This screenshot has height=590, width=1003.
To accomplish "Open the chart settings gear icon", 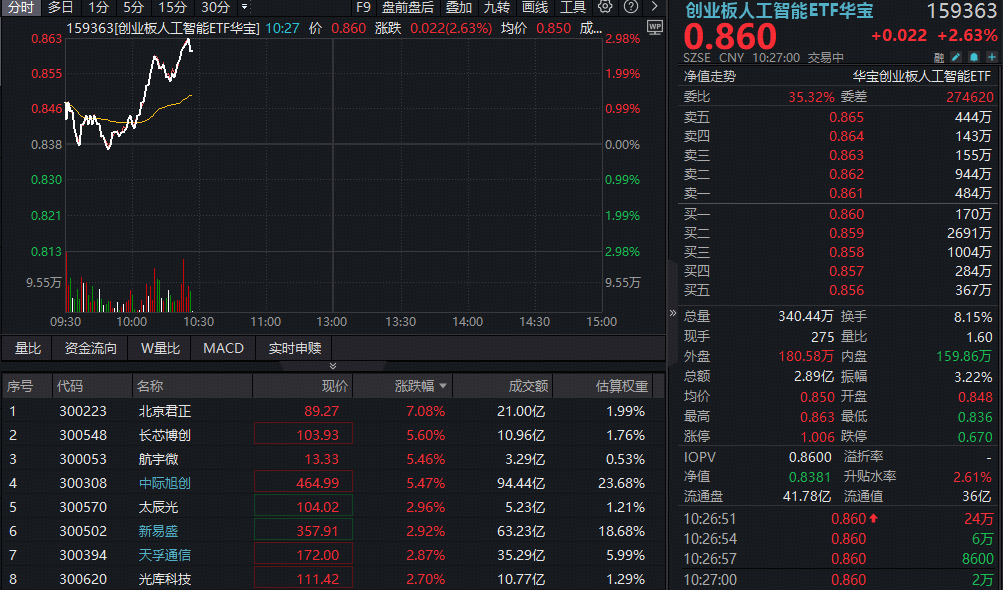I will pos(605,8).
